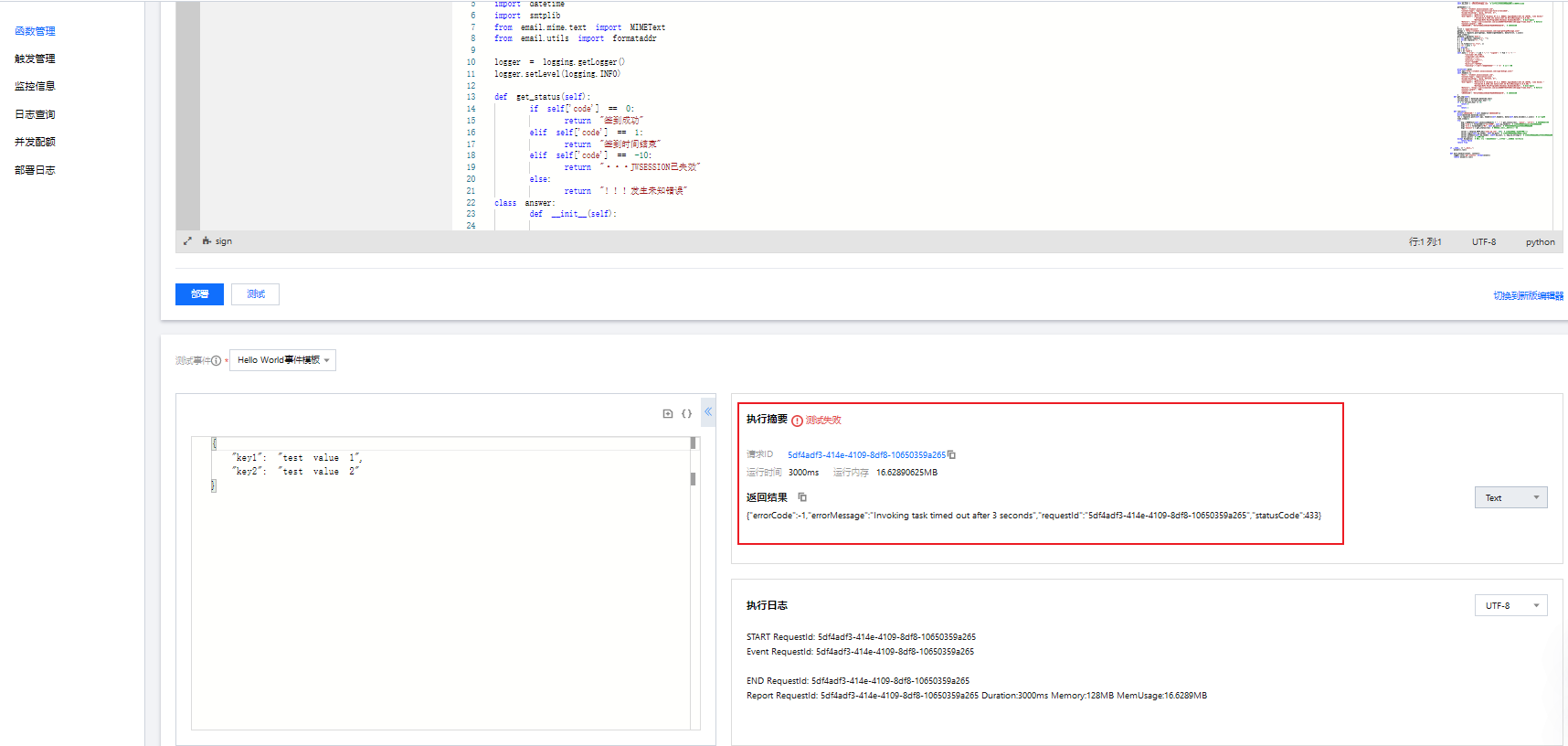Expand the code editor to fullscreen
The height and width of the screenshot is (746, 1568).
coord(187,241)
